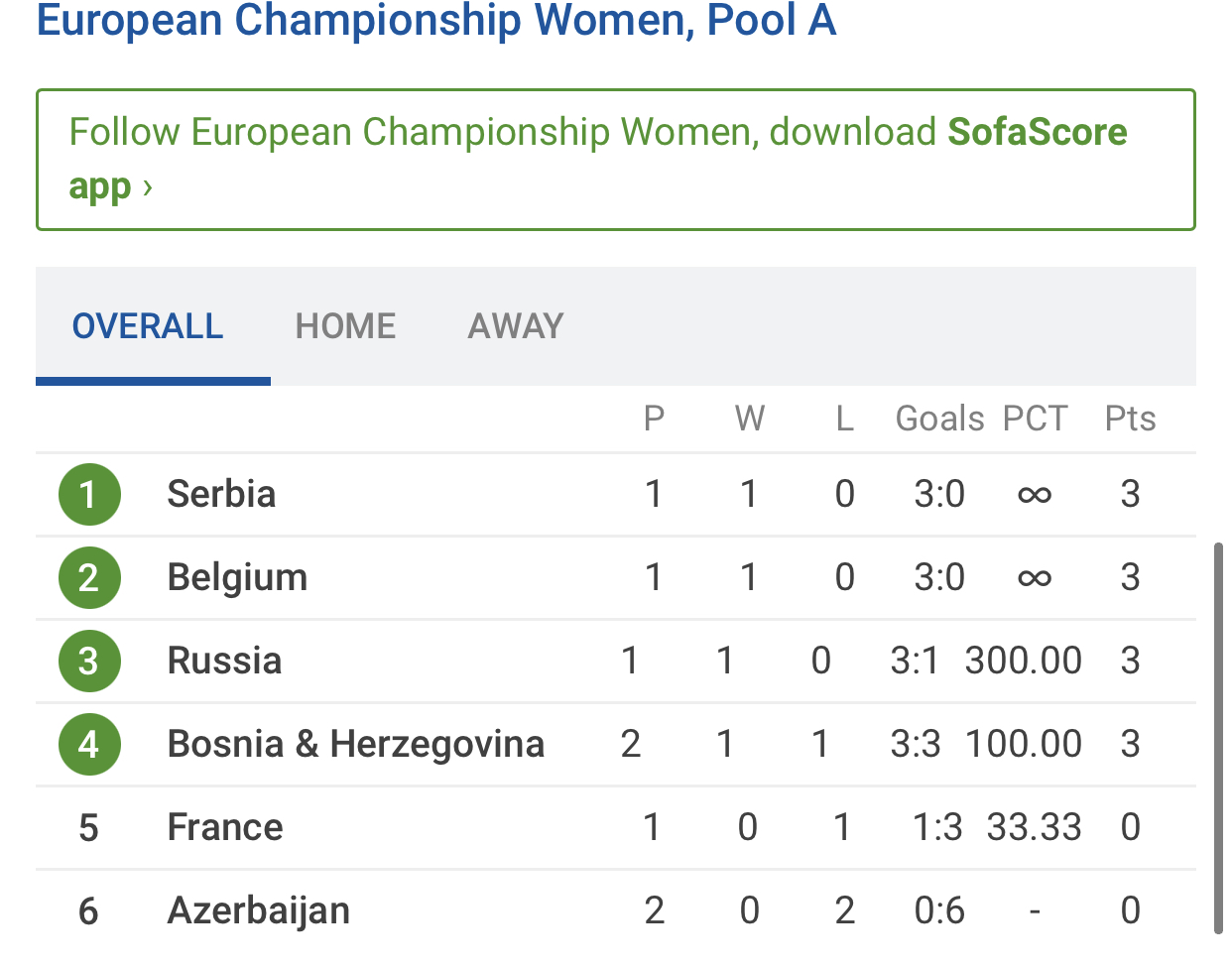Click the W wins column header
Viewport: 1232px width, 967px height.
pyautogui.click(x=750, y=419)
